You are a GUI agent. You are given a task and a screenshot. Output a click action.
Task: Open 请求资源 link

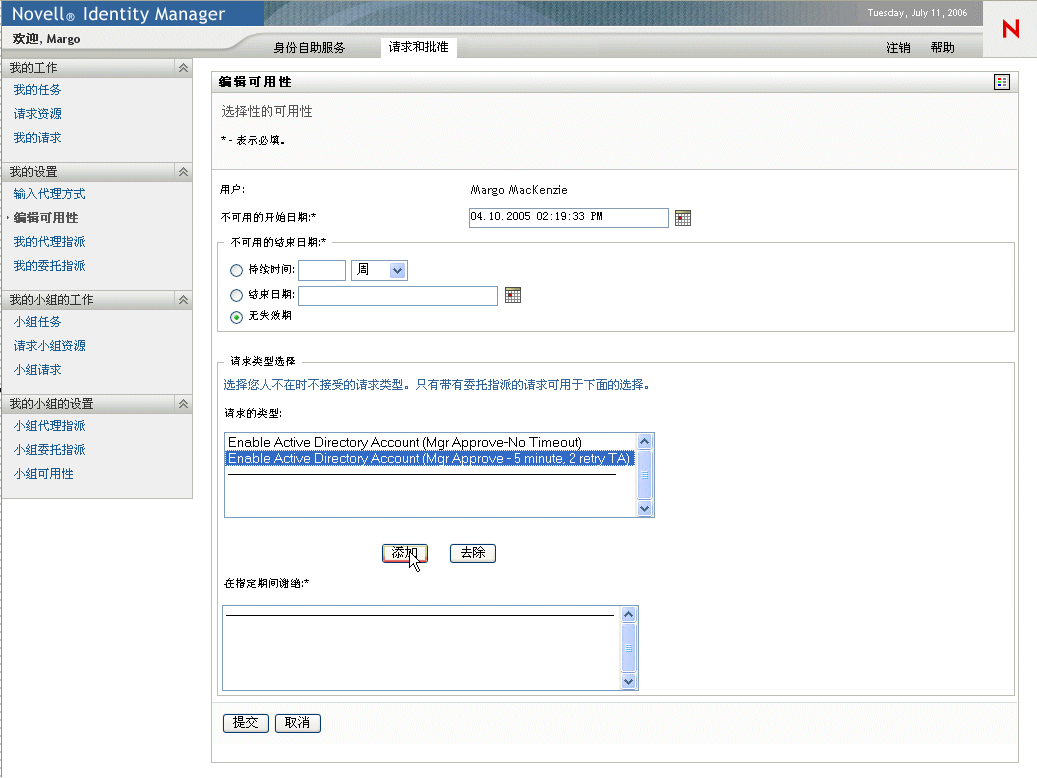click(x=38, y=114)
